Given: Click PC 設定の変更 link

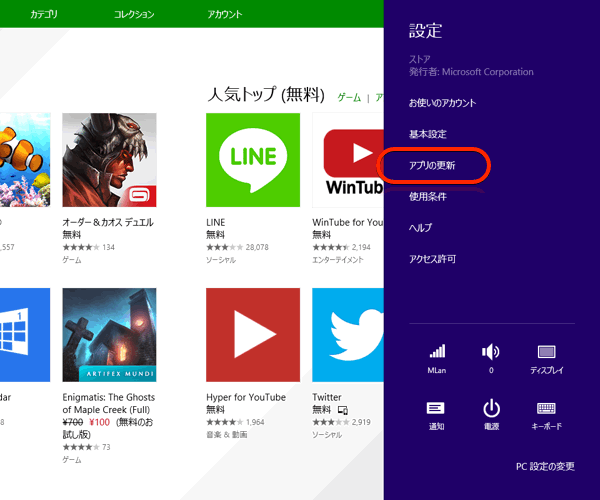Looking at the screenshot, I should click(x=545, y=467).
